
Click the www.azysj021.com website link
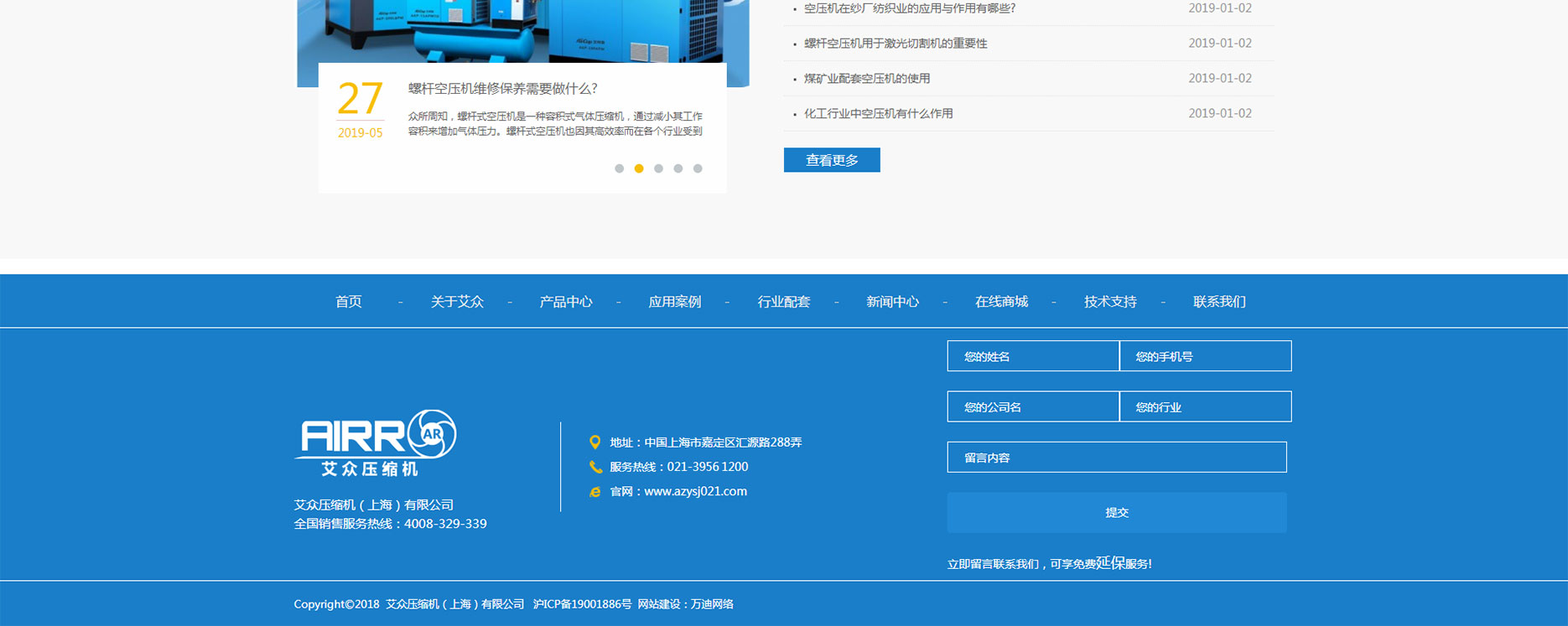click(695, 492)
